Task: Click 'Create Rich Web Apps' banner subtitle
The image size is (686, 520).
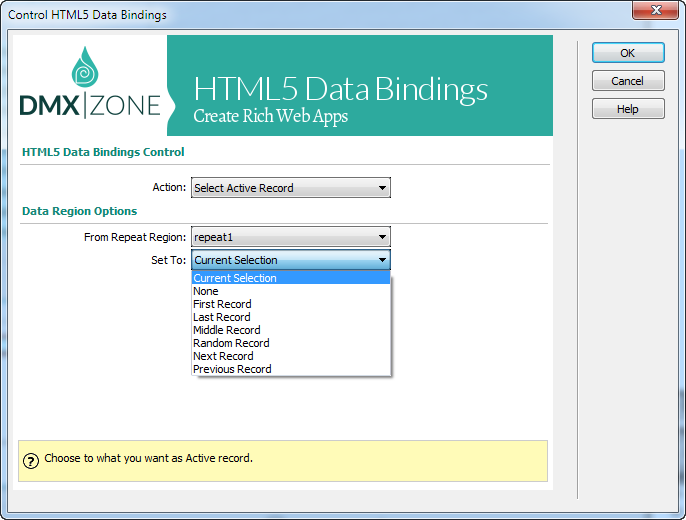Action: (271, 117)
